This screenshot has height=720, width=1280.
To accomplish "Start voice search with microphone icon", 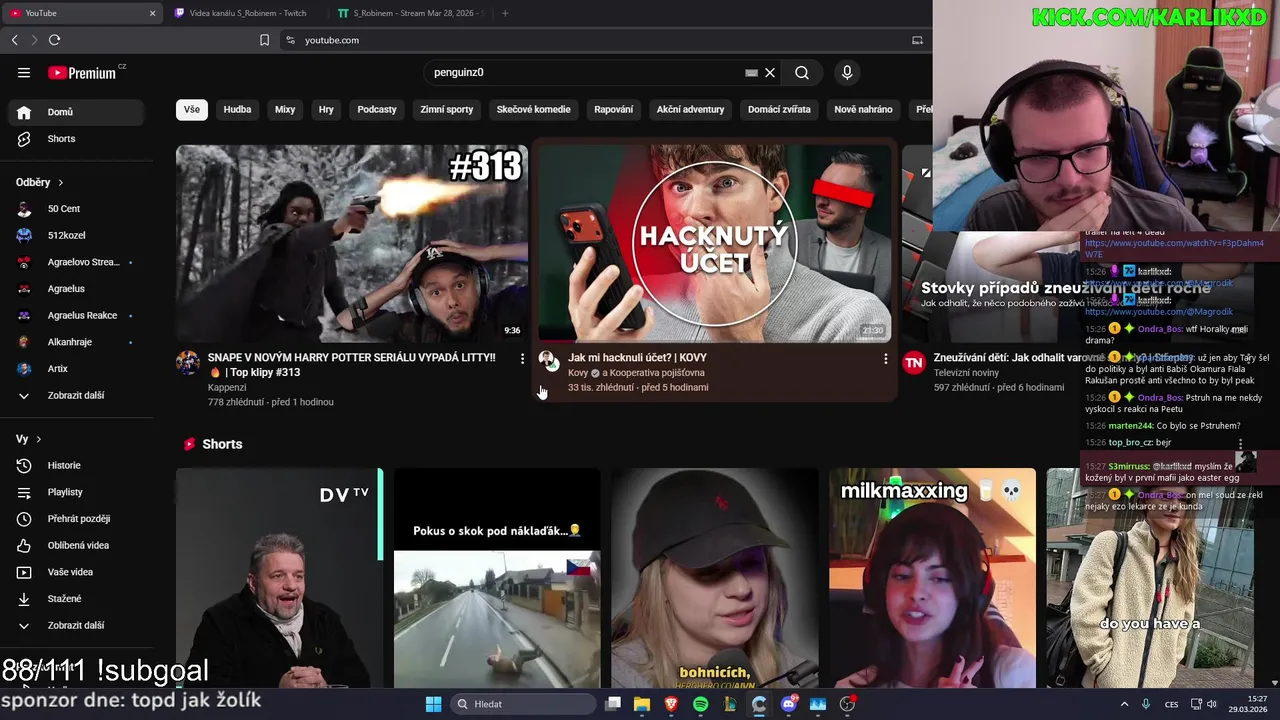I will pos(847,72).
